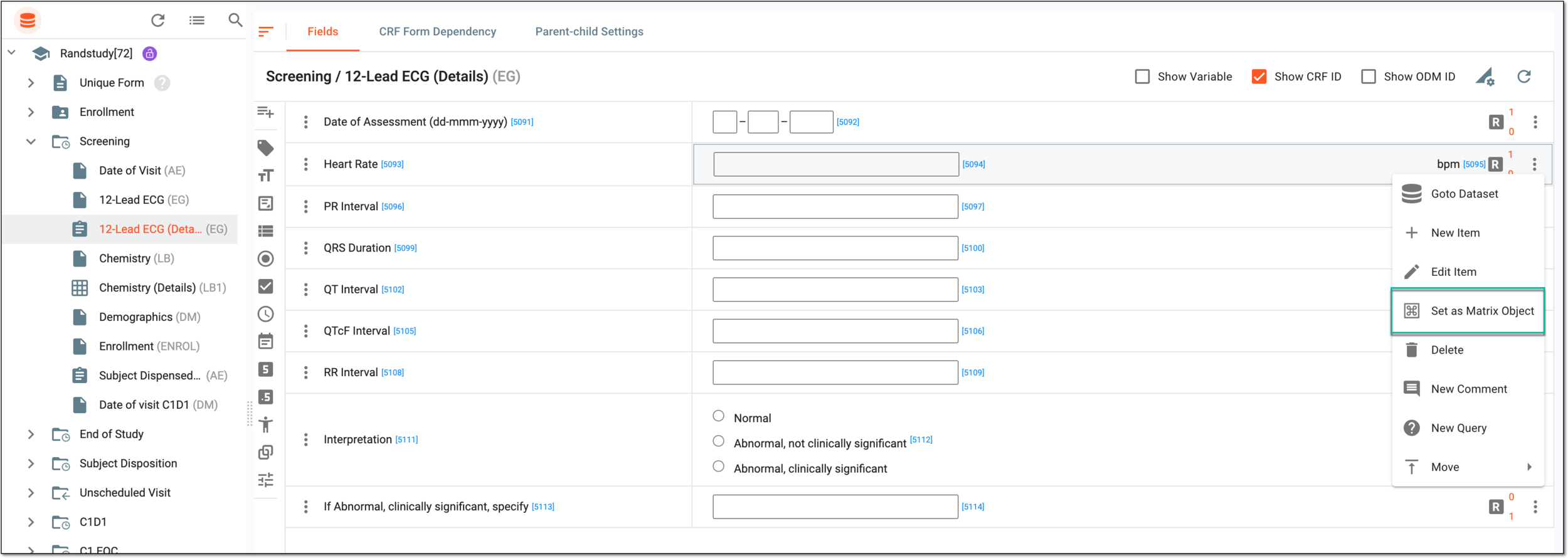The height and width of the screenshot is (558, 1568).
Task: Expand the Unique Form node
Action: (31, 83)
